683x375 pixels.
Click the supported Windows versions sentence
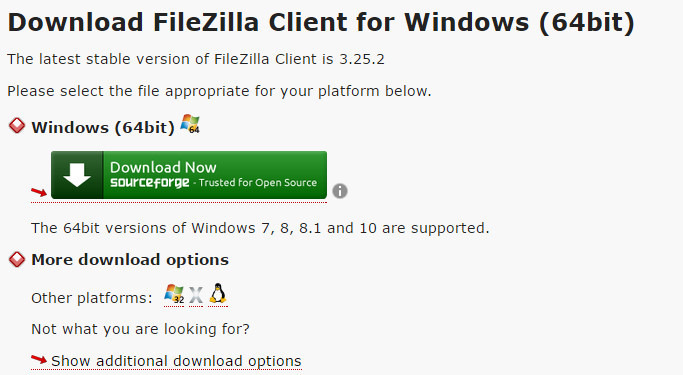(260, 228)
